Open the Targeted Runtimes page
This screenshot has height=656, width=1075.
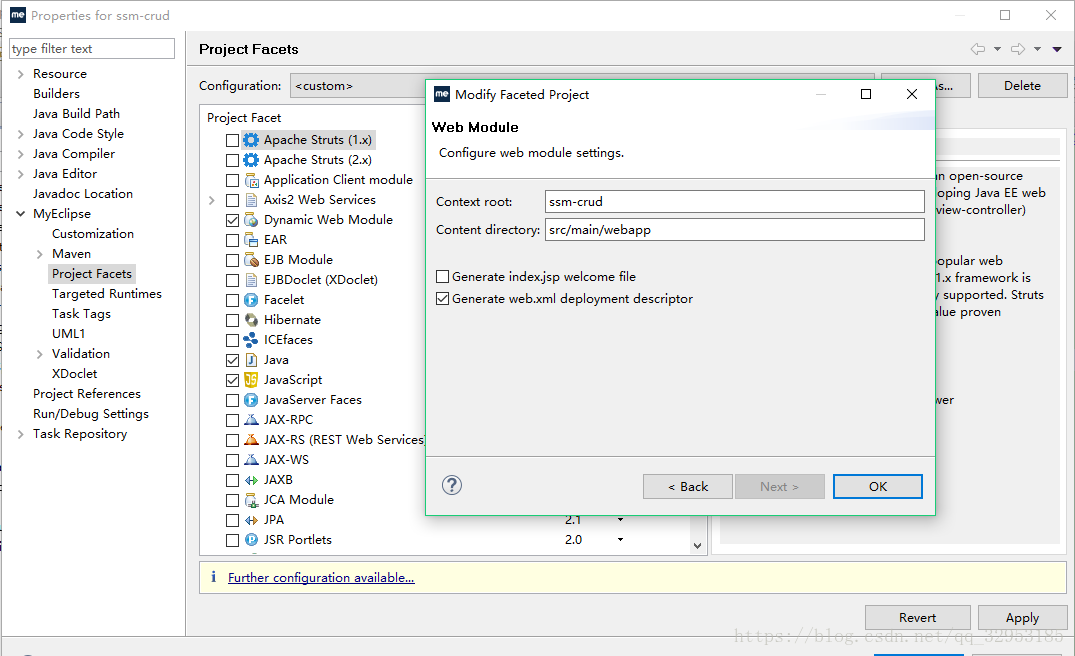click(107, 294)
